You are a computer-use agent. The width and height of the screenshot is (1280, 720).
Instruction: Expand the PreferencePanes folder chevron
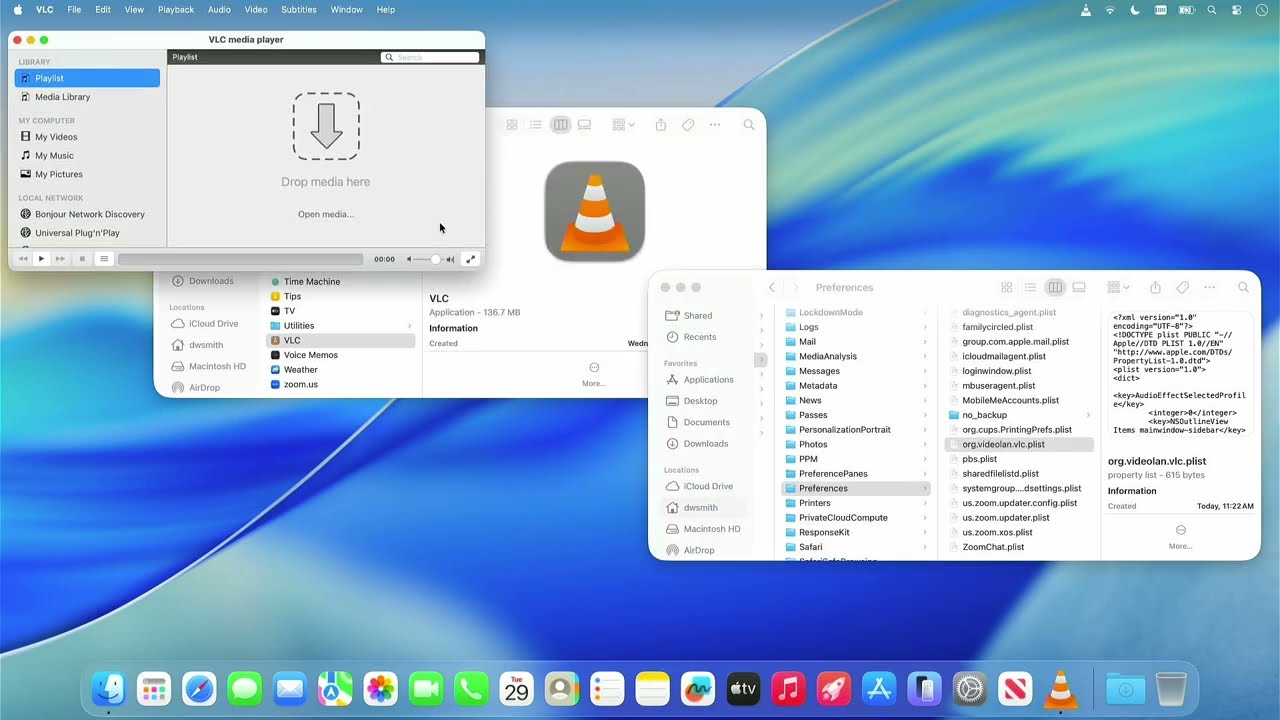click(x=924, y=474)
